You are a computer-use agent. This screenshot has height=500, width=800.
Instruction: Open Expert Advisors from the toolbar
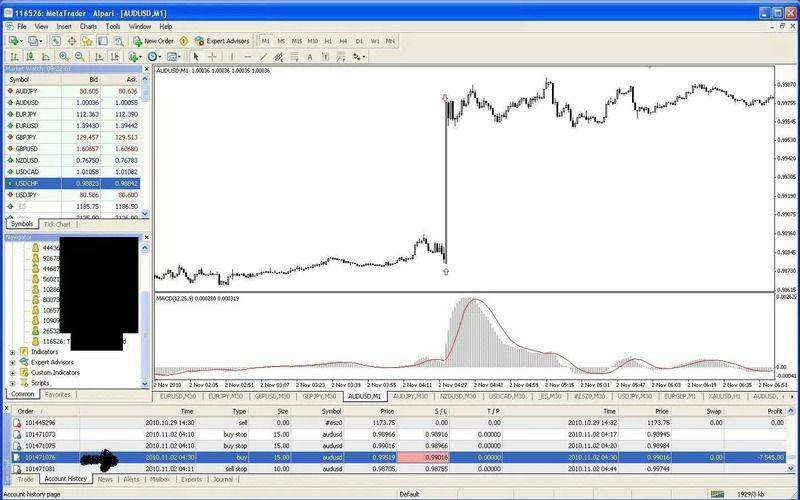[220, 41]
